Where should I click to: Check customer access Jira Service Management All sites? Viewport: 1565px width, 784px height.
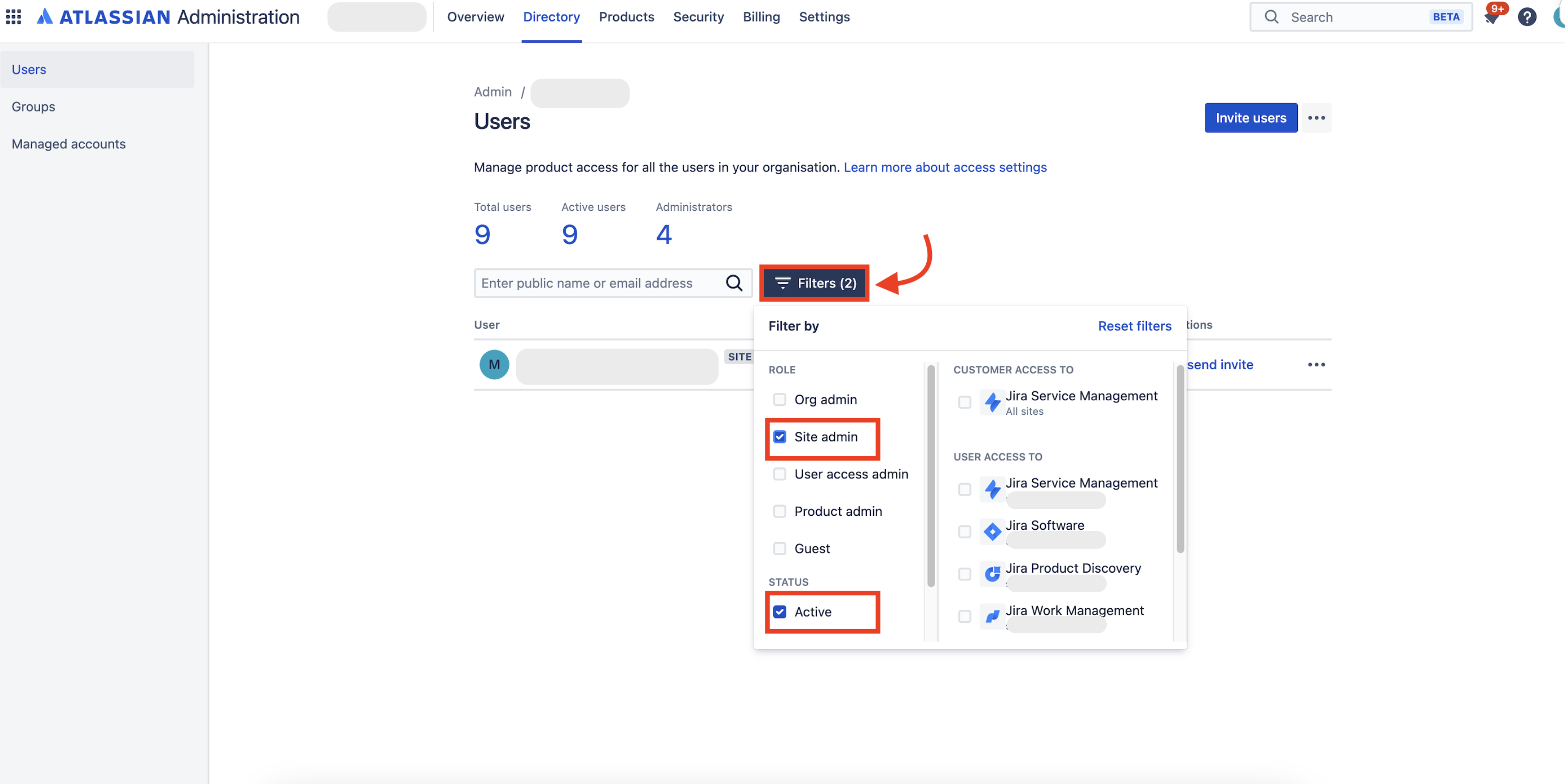[964, 402]
